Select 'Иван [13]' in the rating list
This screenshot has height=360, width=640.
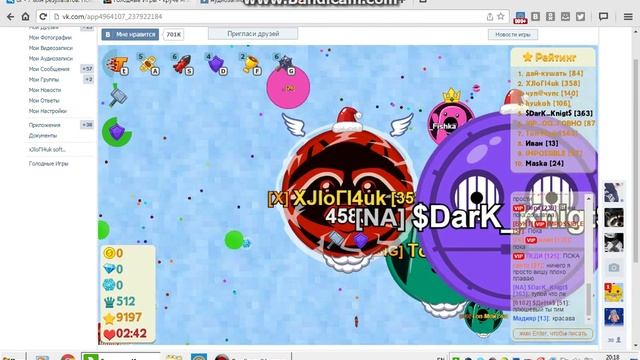(x=542, y=143)
